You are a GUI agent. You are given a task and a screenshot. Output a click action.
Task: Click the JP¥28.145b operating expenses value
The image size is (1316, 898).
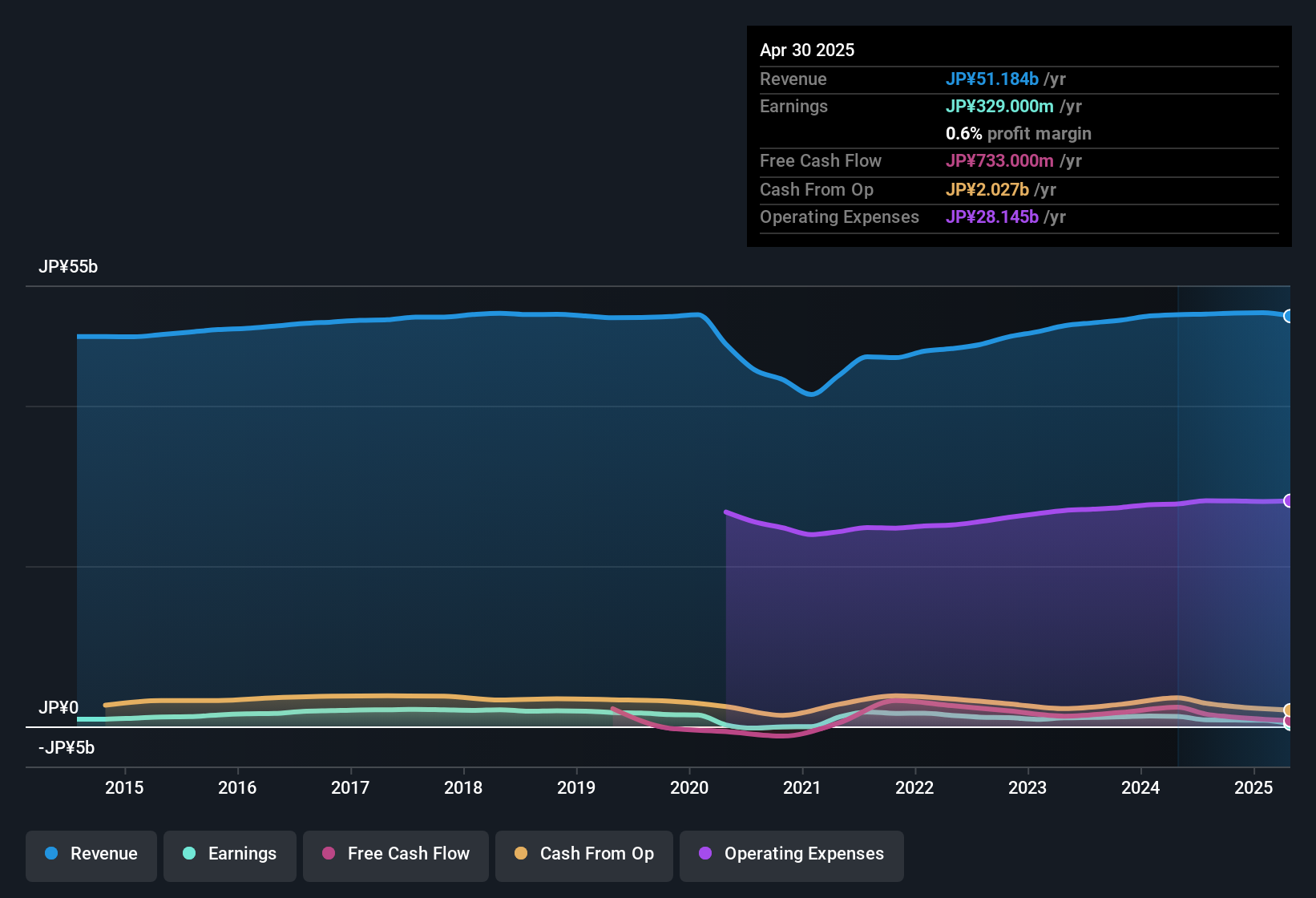pyautogui.click(x=992, y=216)
